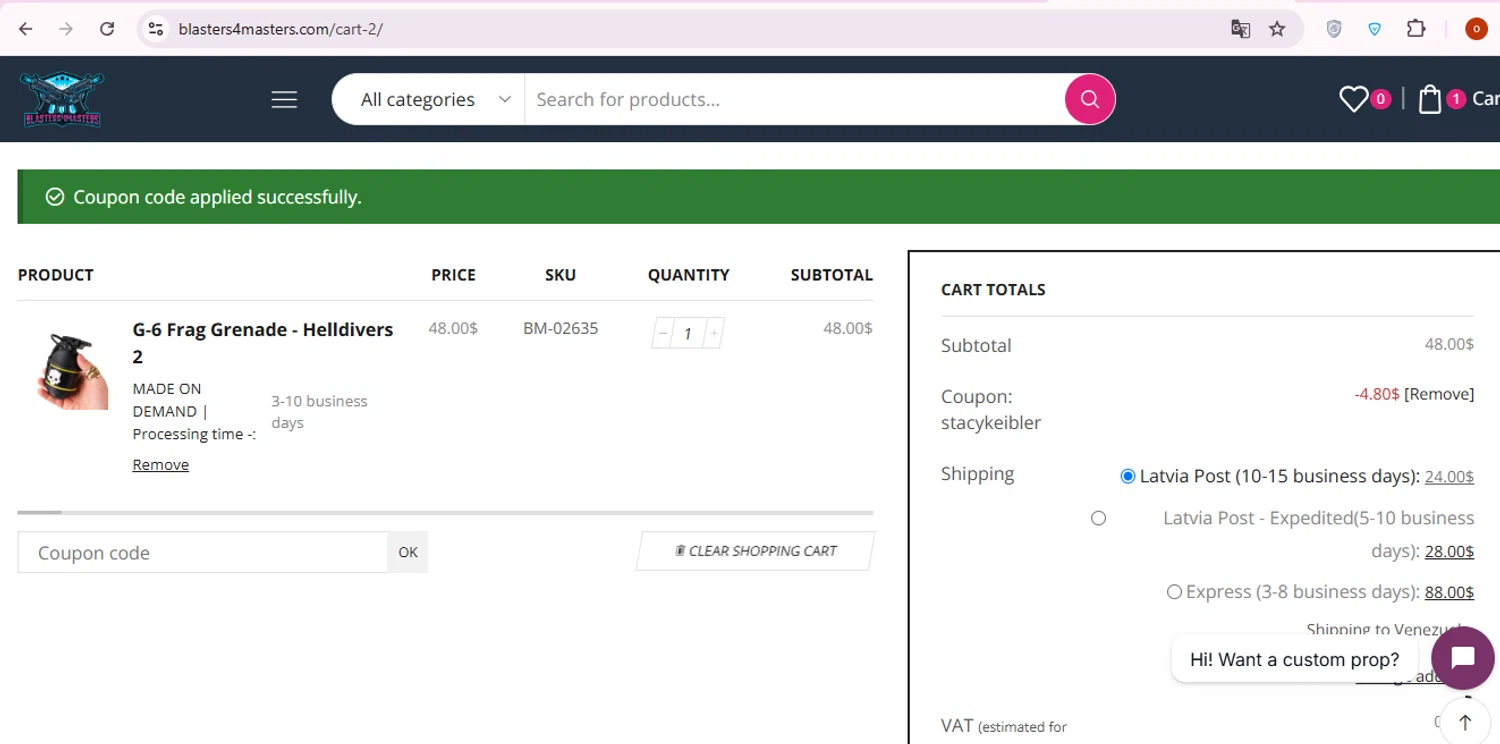Open the custom prop chat bubble
Image resolution: width=1500 pixels, height=744 pixels.
[x=1463, y=658]
